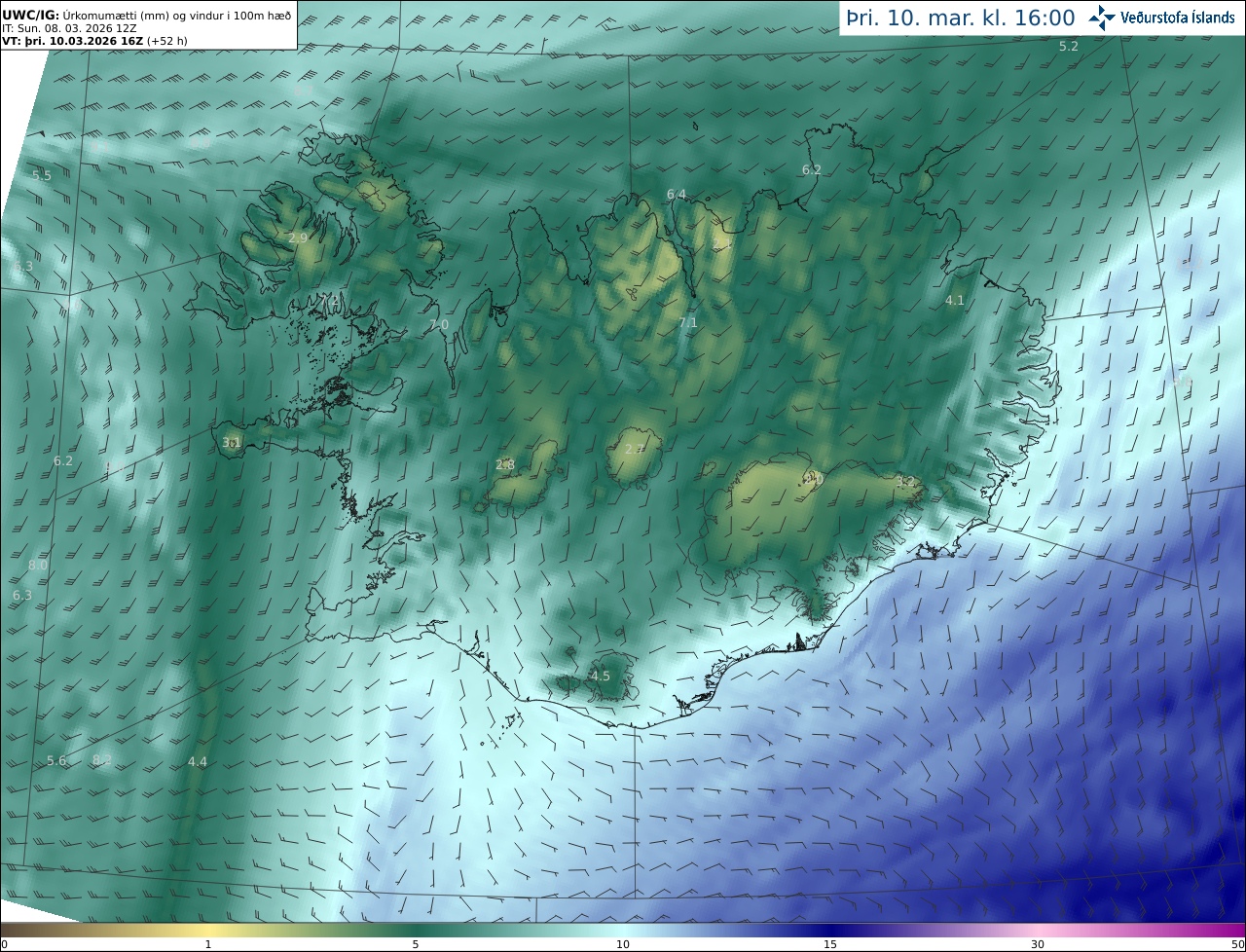Click the 2.9 value on the map
Viewport: 1246px width, 952px height.
(298, 238)
